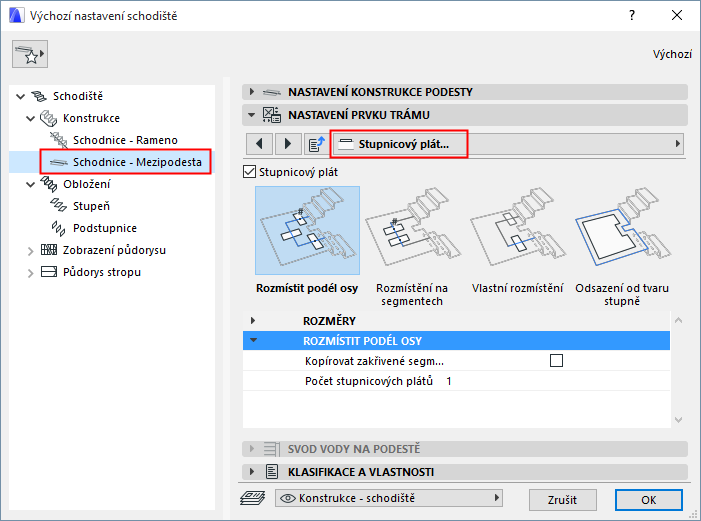
Task: Collapse the Rozmístit podél osy section
Action: tap(253, 340)
